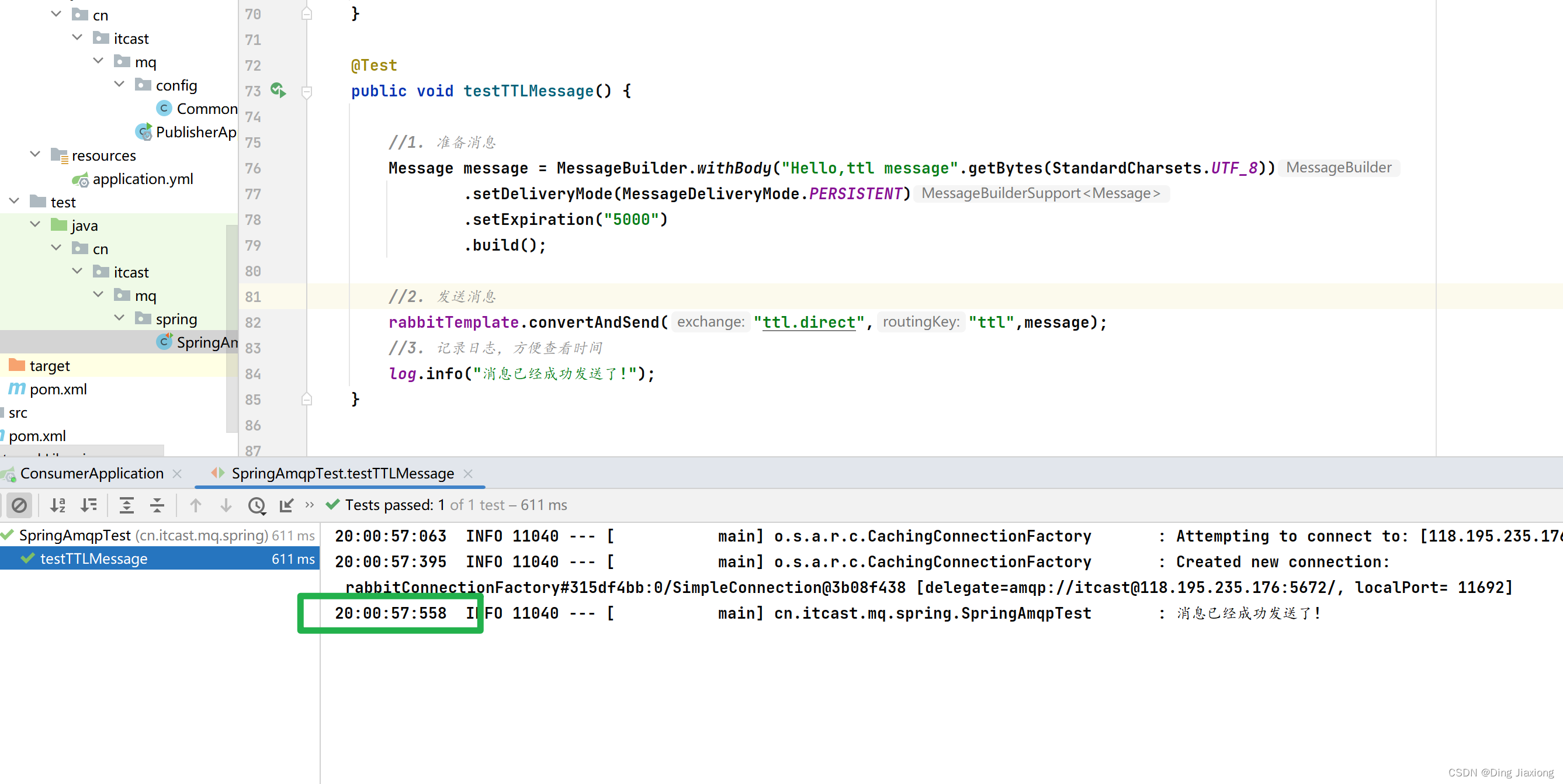Screen dimensions: 1563x784
Task: Click the resources folder label
Action: [x=104, y=155]
